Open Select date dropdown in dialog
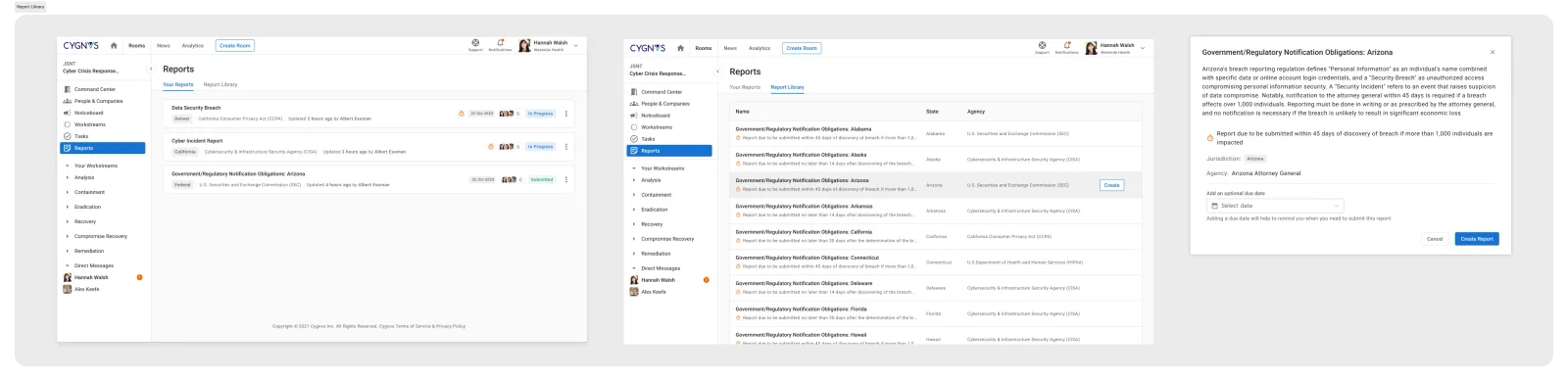The height and width of the screenshot is (381, 1568). [1275, 206]
